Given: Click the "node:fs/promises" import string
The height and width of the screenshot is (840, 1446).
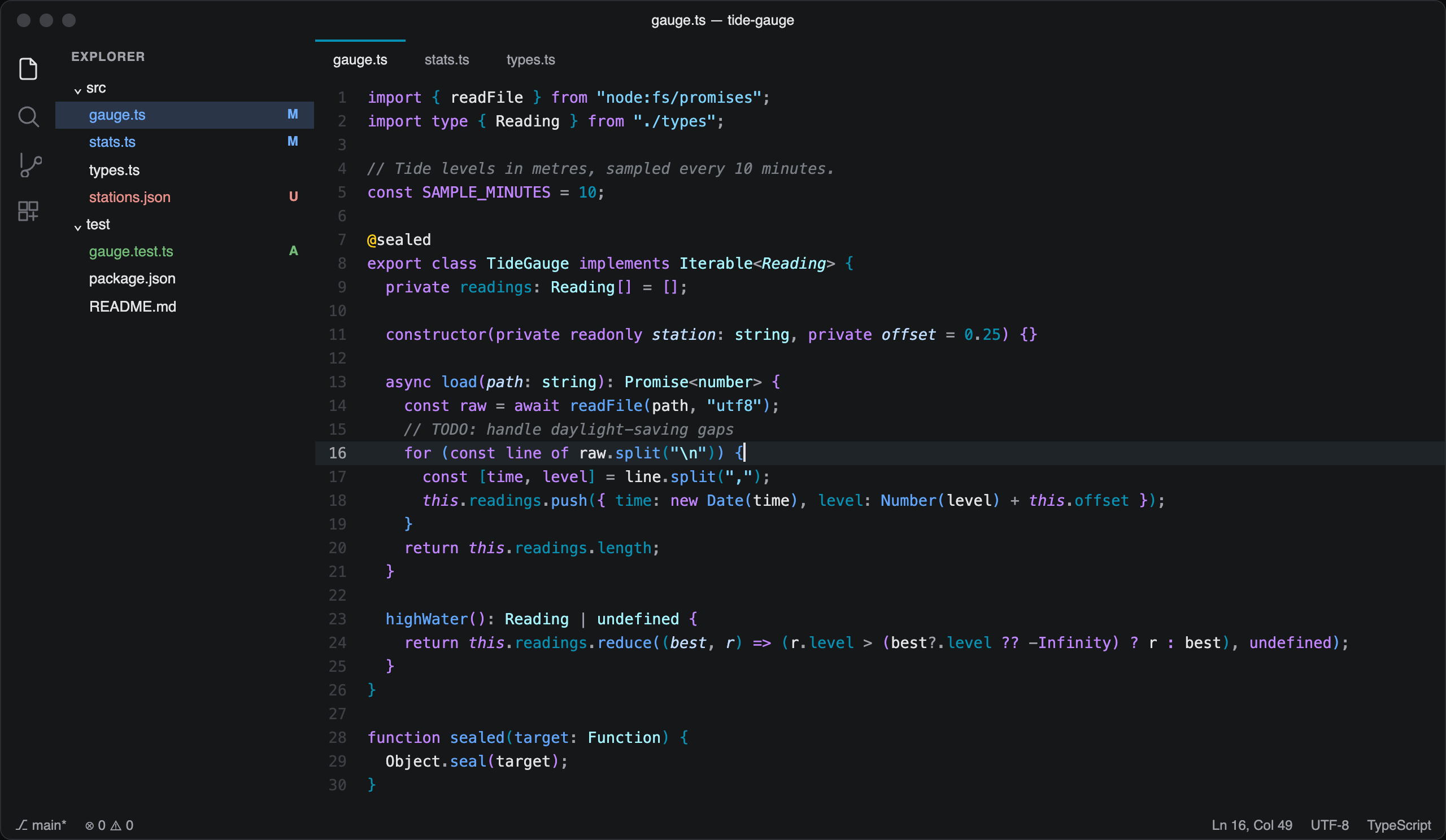Looking at the screenshot, I should point(679,98).
